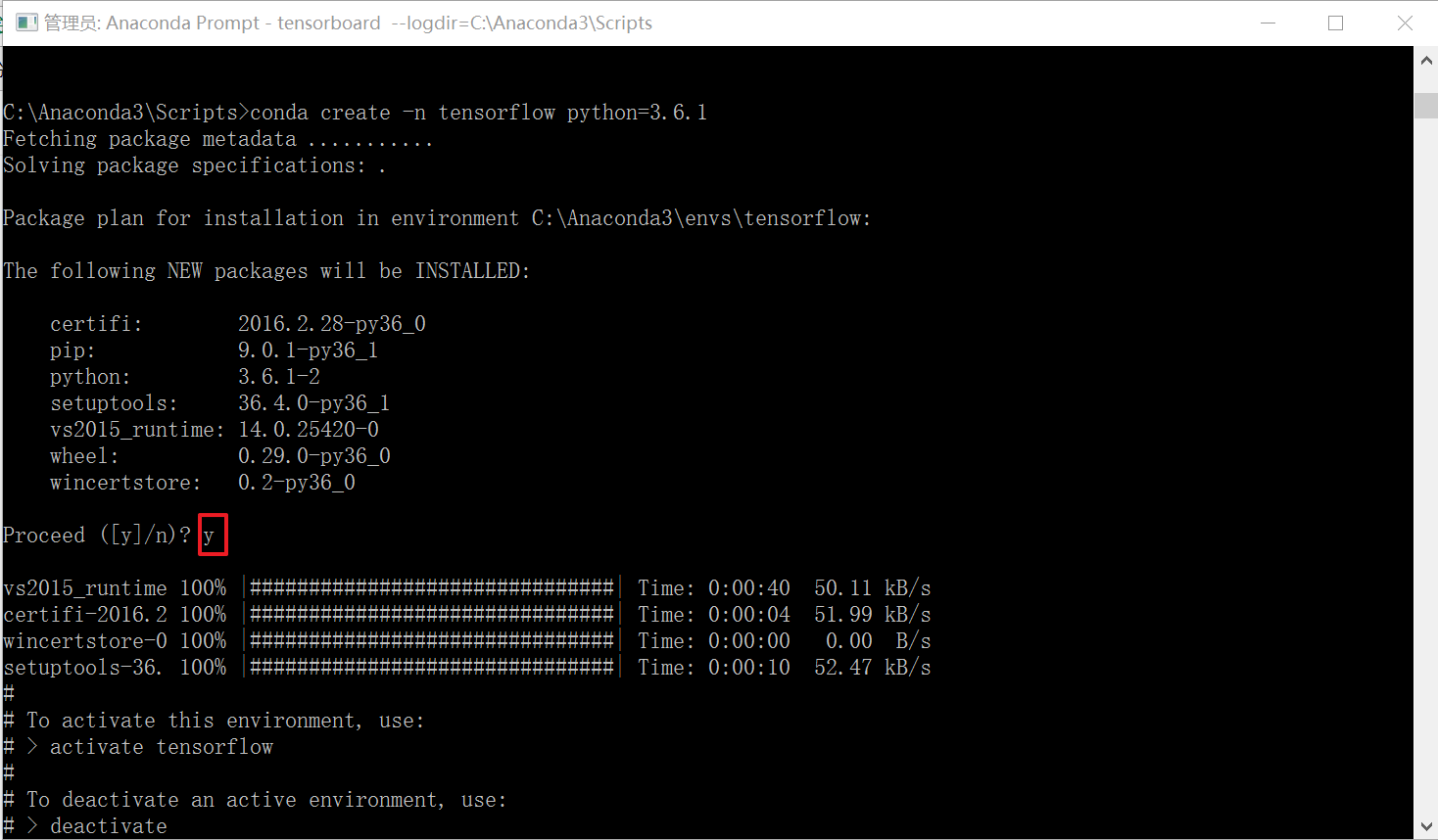Click the window title text 'Anaconda Prompt - tensorboard'
The image size is (1438, 840).
coord(243,23)
